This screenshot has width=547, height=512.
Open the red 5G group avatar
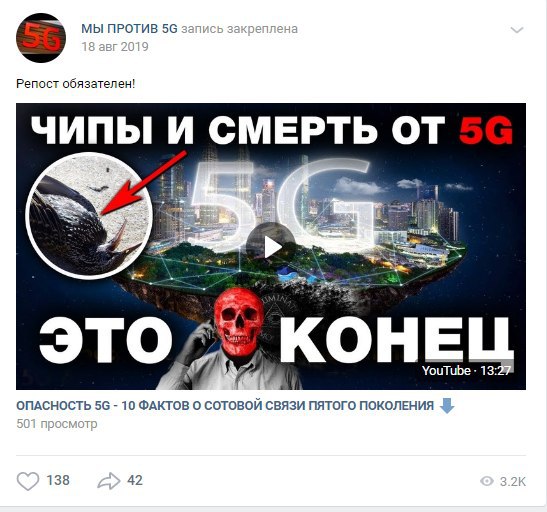coord(41,38)
